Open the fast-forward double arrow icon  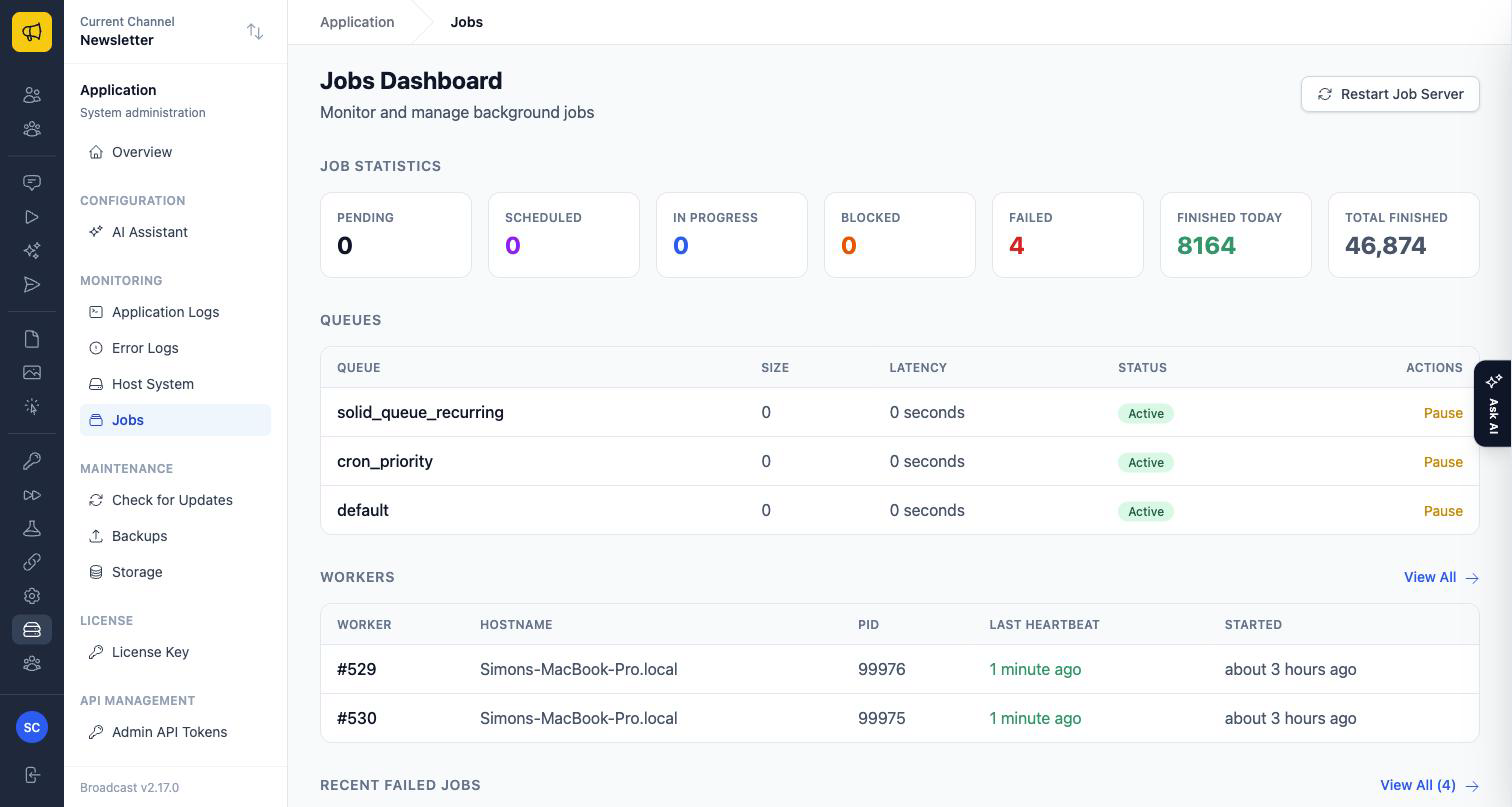(32, 495)
